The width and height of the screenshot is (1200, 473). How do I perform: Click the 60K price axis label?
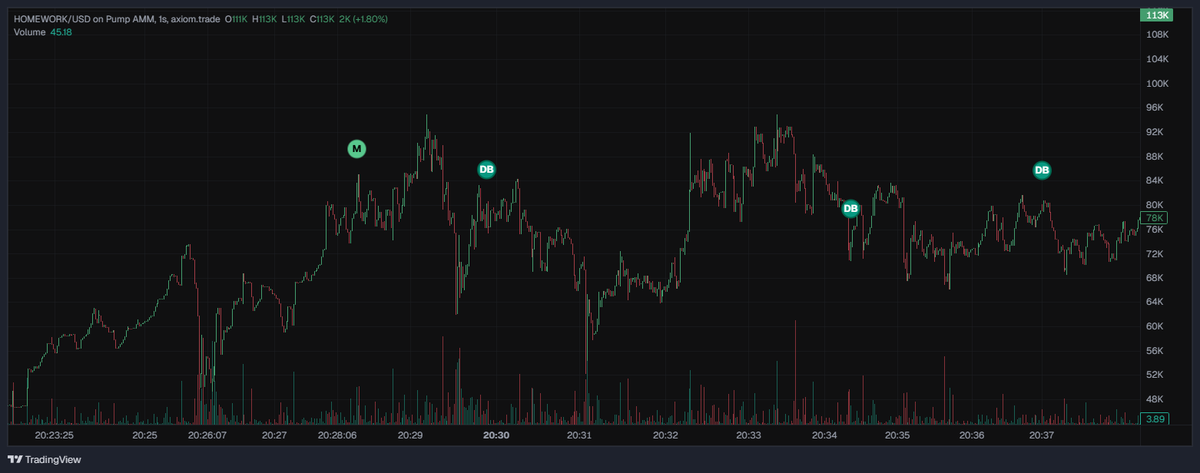click(x=1157, y=326)
